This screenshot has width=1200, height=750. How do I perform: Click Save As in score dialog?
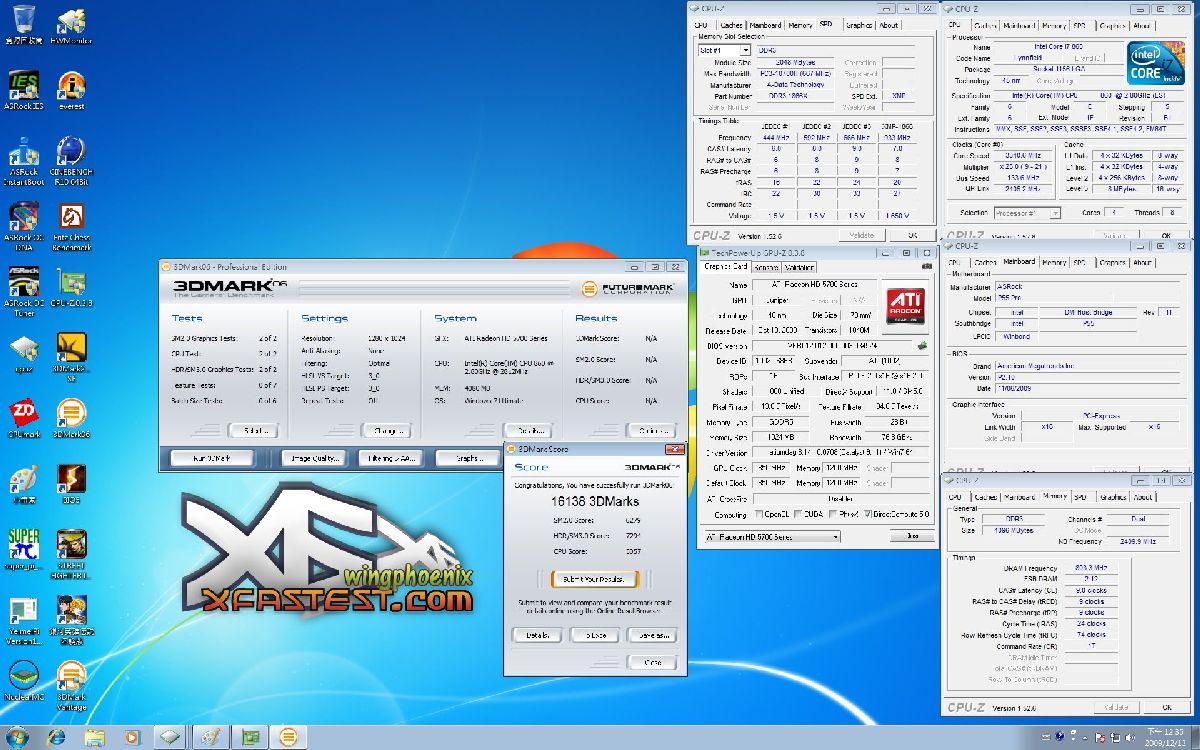[653, 635]
